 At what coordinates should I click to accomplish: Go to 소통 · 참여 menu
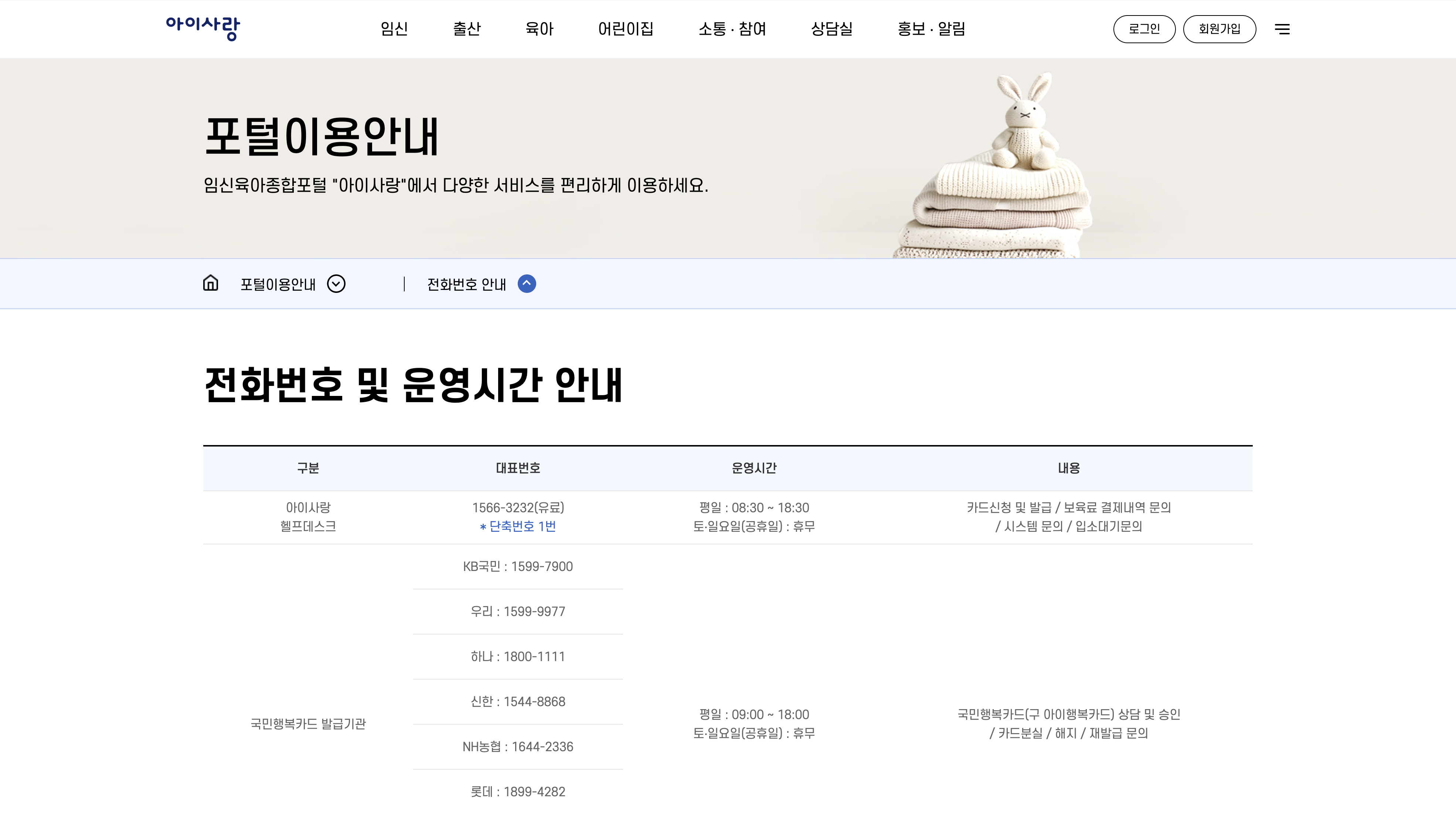coord(732,29)
